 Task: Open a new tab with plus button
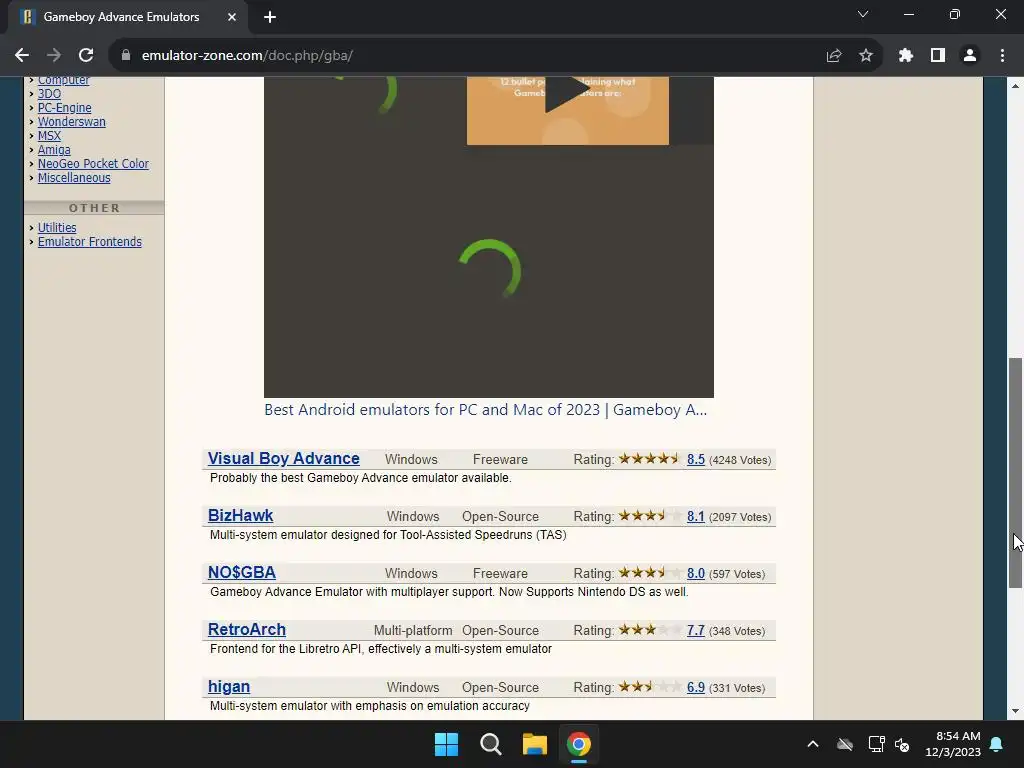[270, 17]
